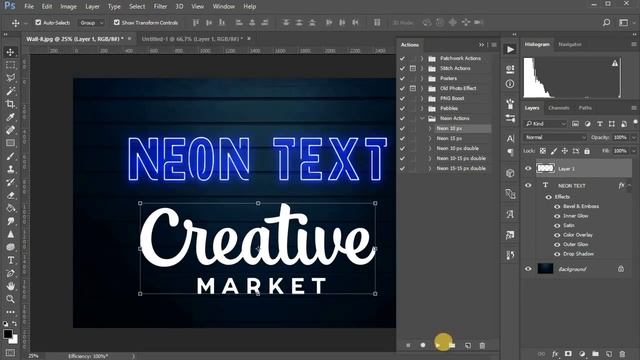Select the Crop tool

(11, 104)
